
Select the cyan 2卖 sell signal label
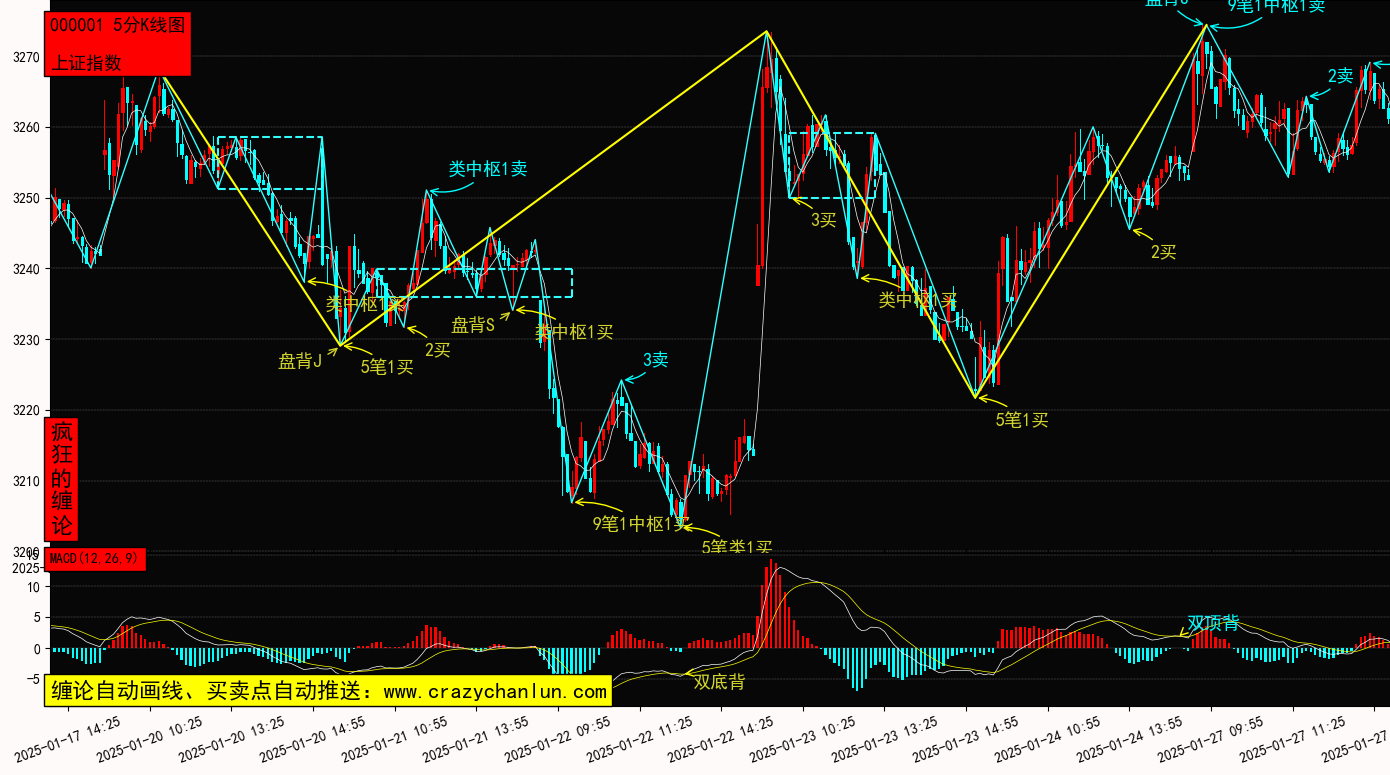click(x=1340, y=76)
